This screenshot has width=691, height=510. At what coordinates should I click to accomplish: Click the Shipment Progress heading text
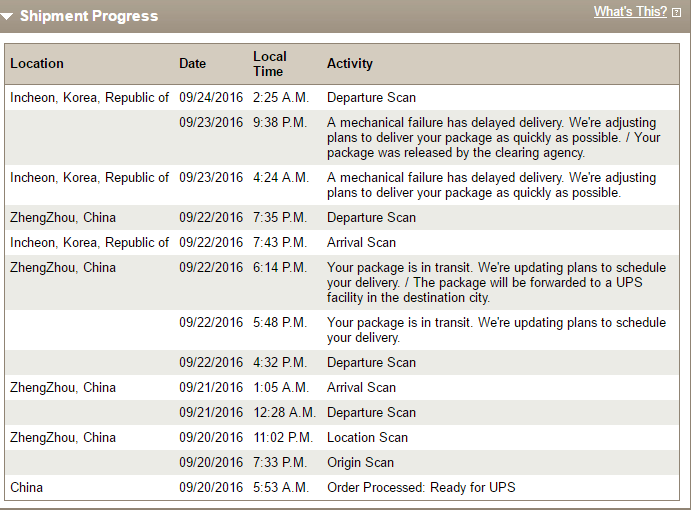(x=89, y=16)
